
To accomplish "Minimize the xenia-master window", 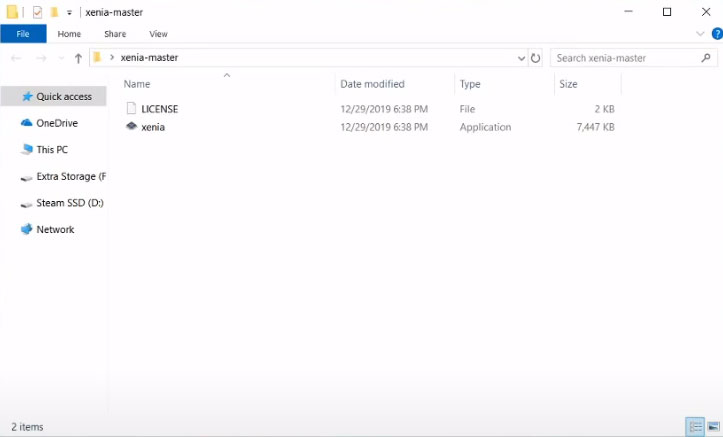I will click(x=628, y=12).
